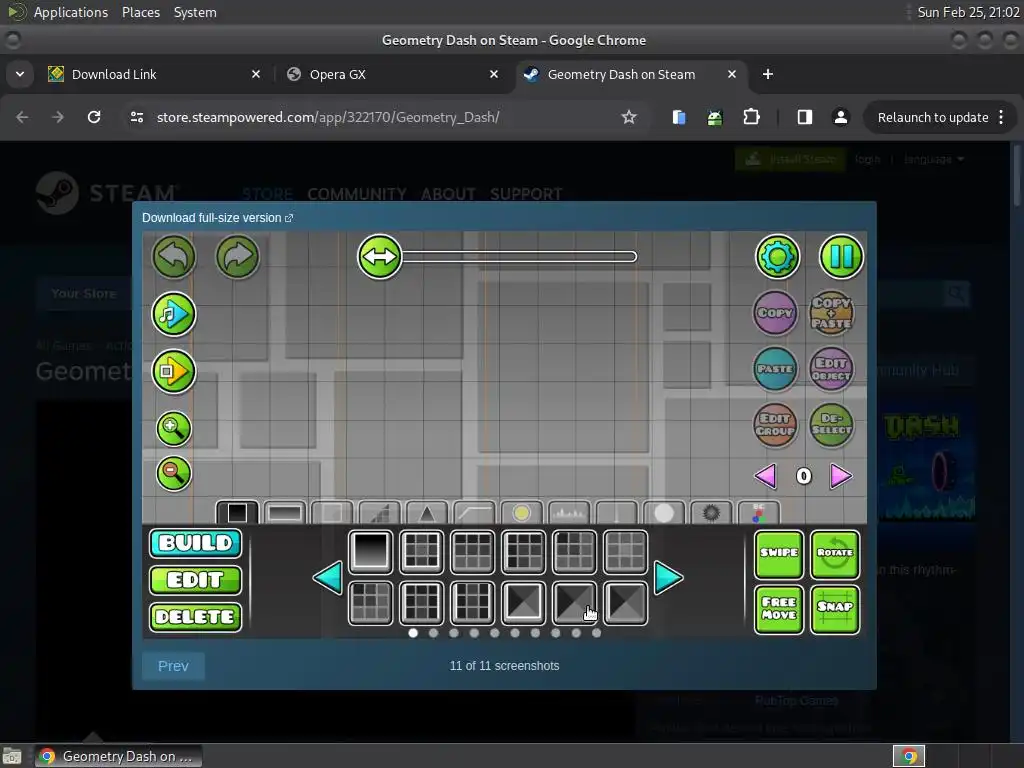Click the undo arrow in the editor
1024x768 pixels.
pyautogui.click(x=174, y=257)
